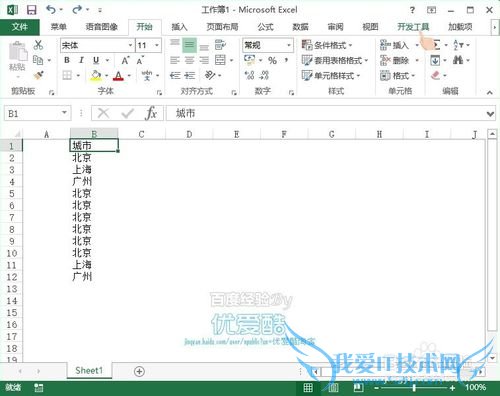
Task: Open Format as Table menu
Action: click(334, 60)
